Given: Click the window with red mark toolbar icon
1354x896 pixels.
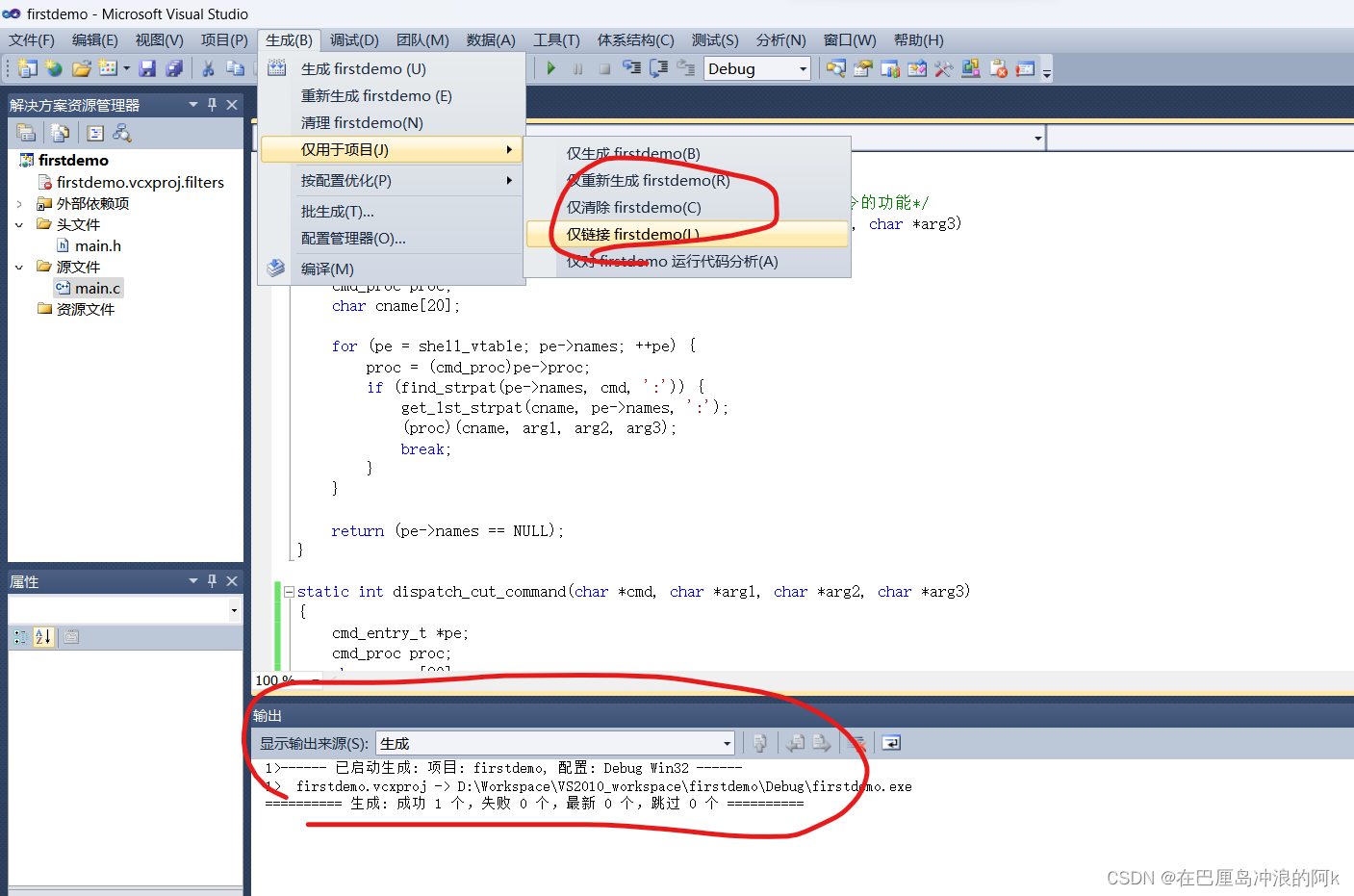Looking at the screenshot, I should click(x=1026, y=68).
